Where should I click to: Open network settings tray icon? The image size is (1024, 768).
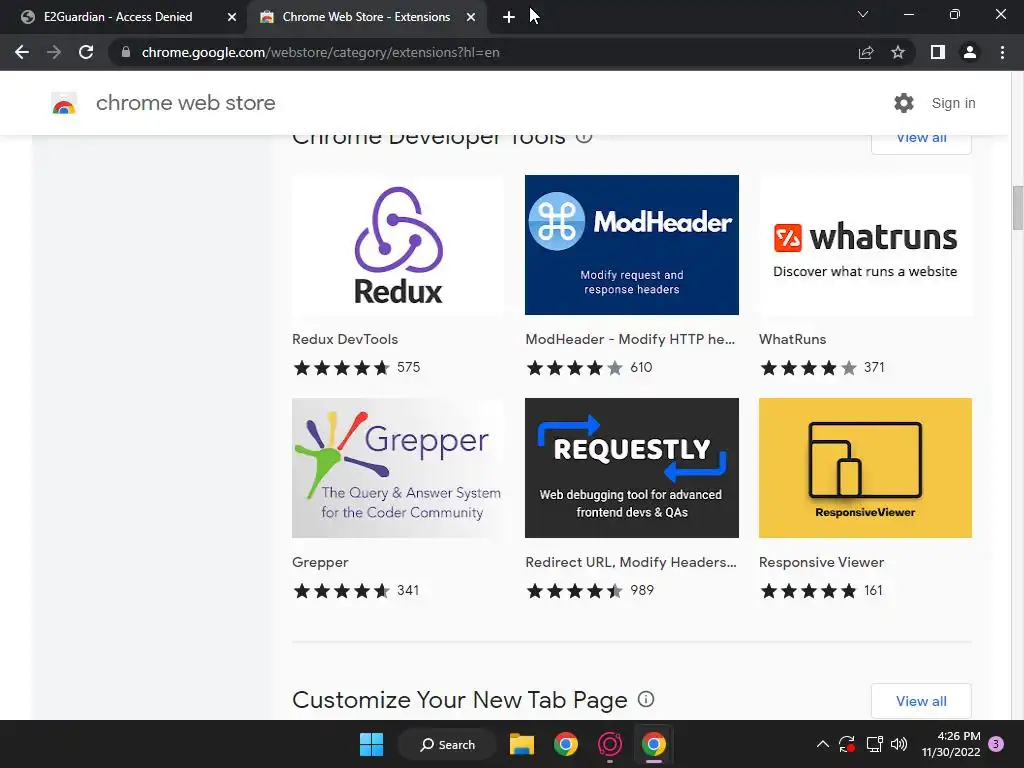coord(874,744)
